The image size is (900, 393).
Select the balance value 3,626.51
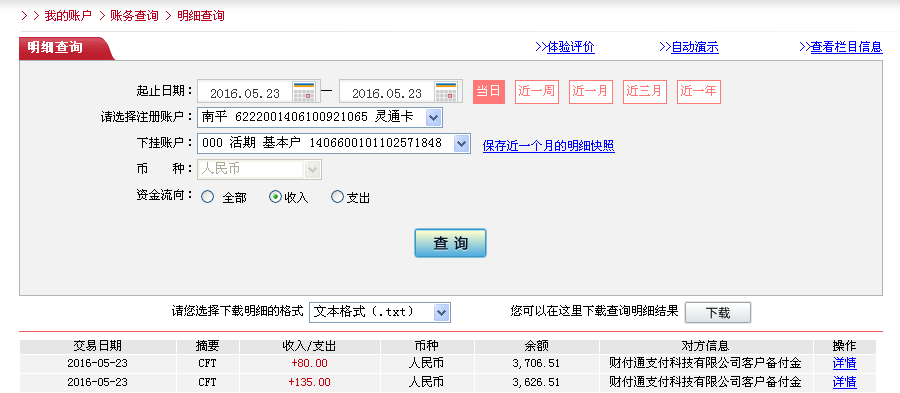point(537,382)
